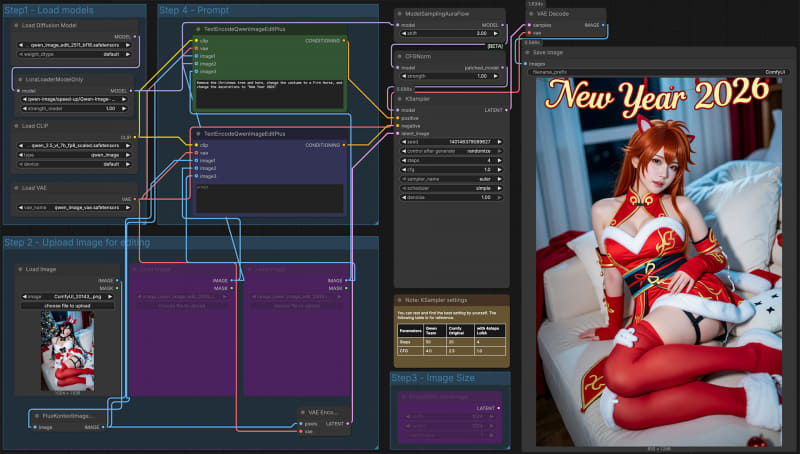
Task: Open the diffusion model file combo in Load Diffusion Model
Action: point(74,45)
